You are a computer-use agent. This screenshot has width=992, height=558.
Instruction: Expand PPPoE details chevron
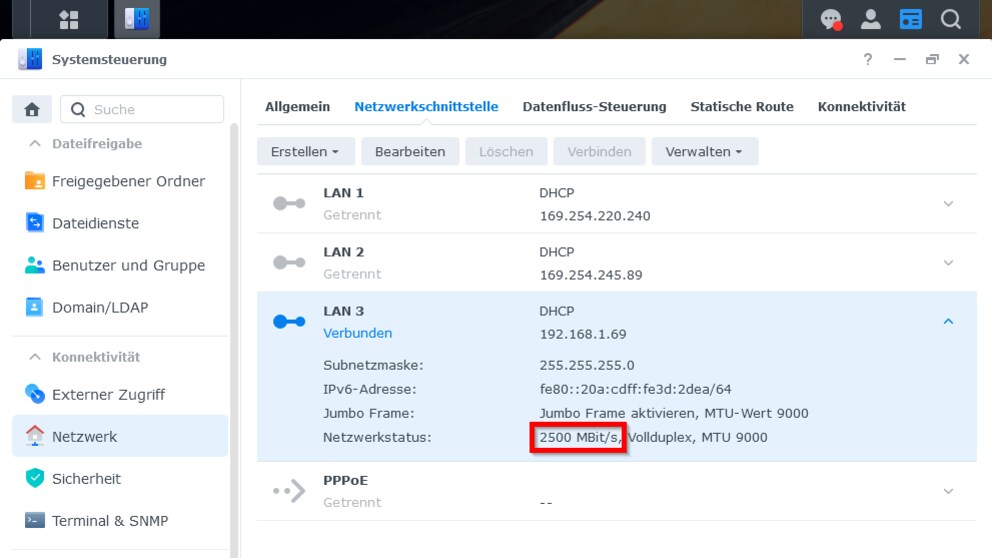(948, 491)
